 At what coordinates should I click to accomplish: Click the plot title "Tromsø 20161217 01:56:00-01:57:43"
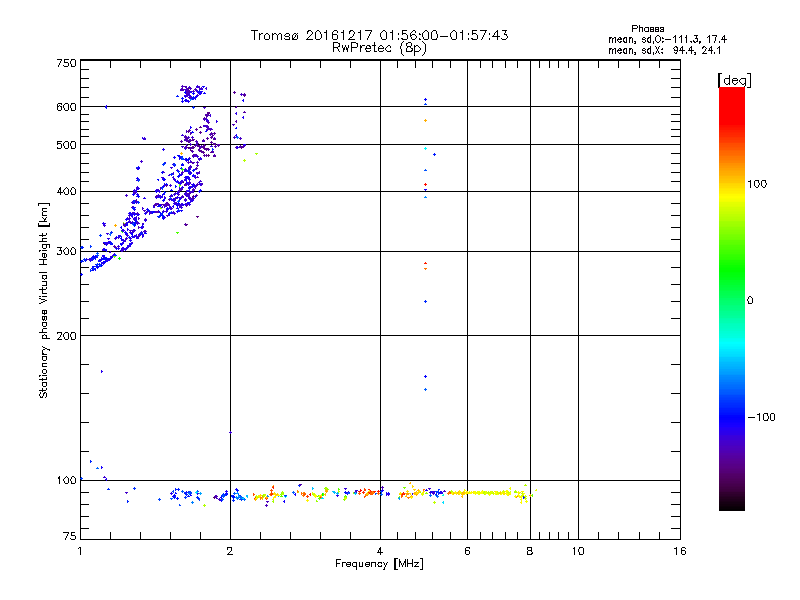point(379,35)
